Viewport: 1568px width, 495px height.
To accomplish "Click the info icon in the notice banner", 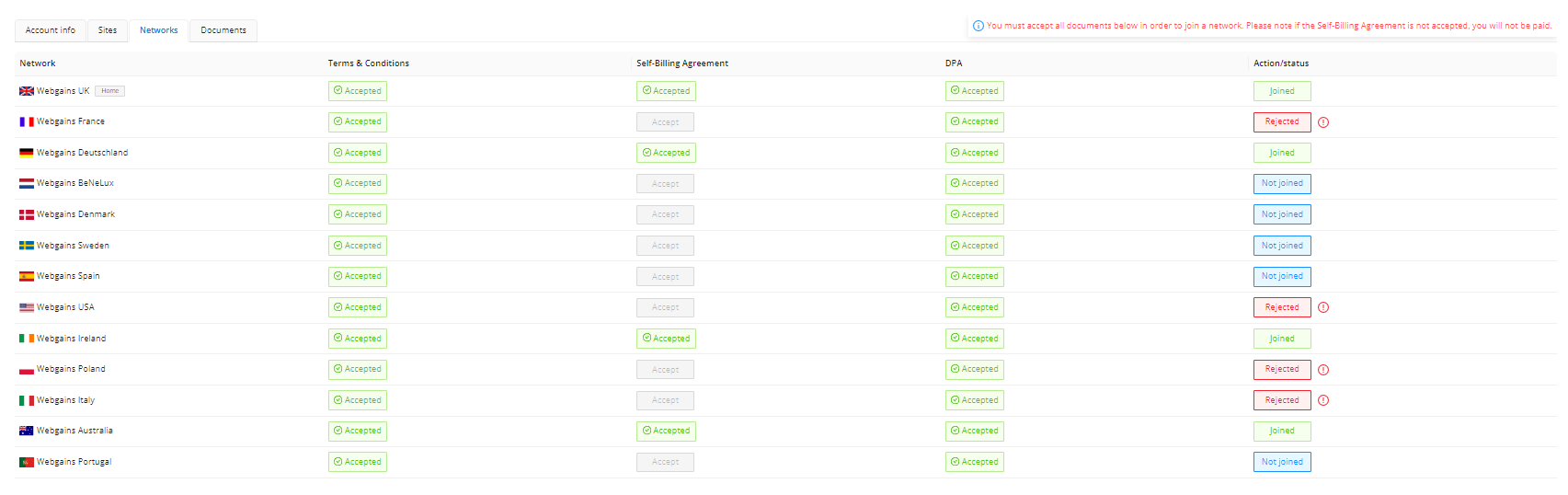I will [x=979, y=26].
